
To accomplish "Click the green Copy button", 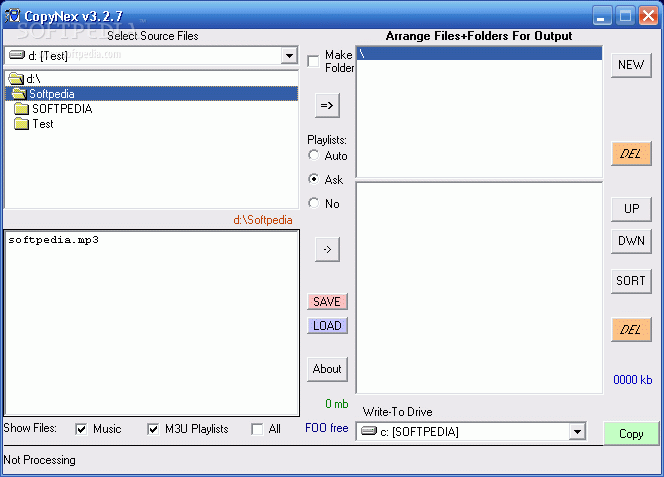I will point(631,433).
